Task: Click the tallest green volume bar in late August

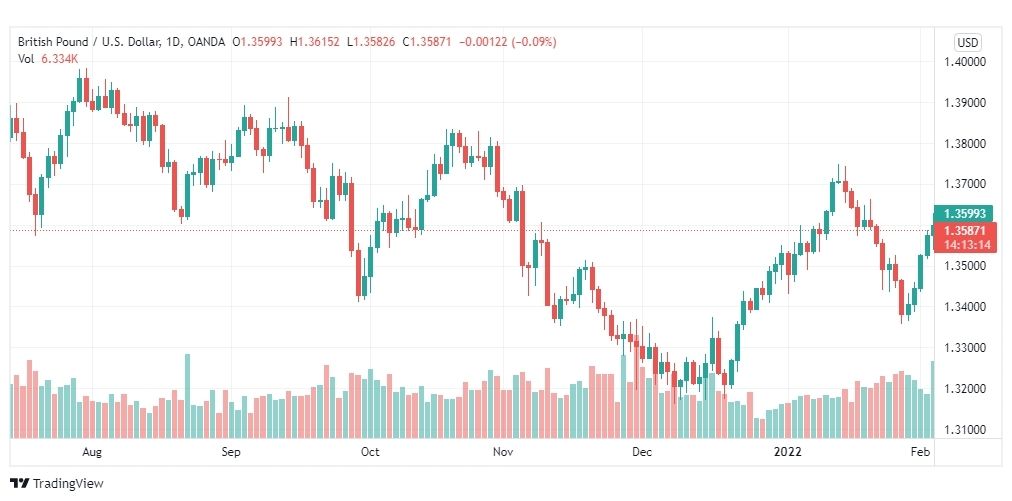Action: [x=188, y=396]
